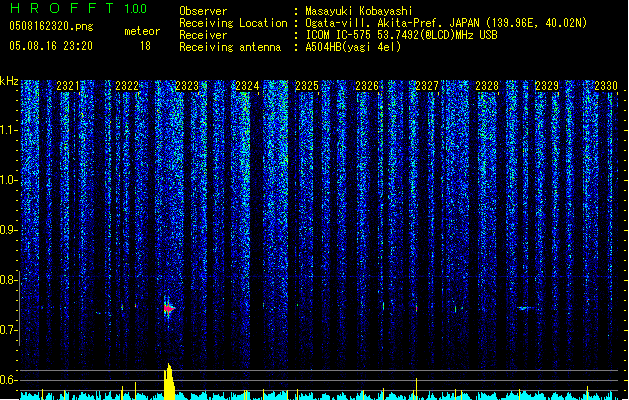Click the 2329 time marker

click(547, 86)
